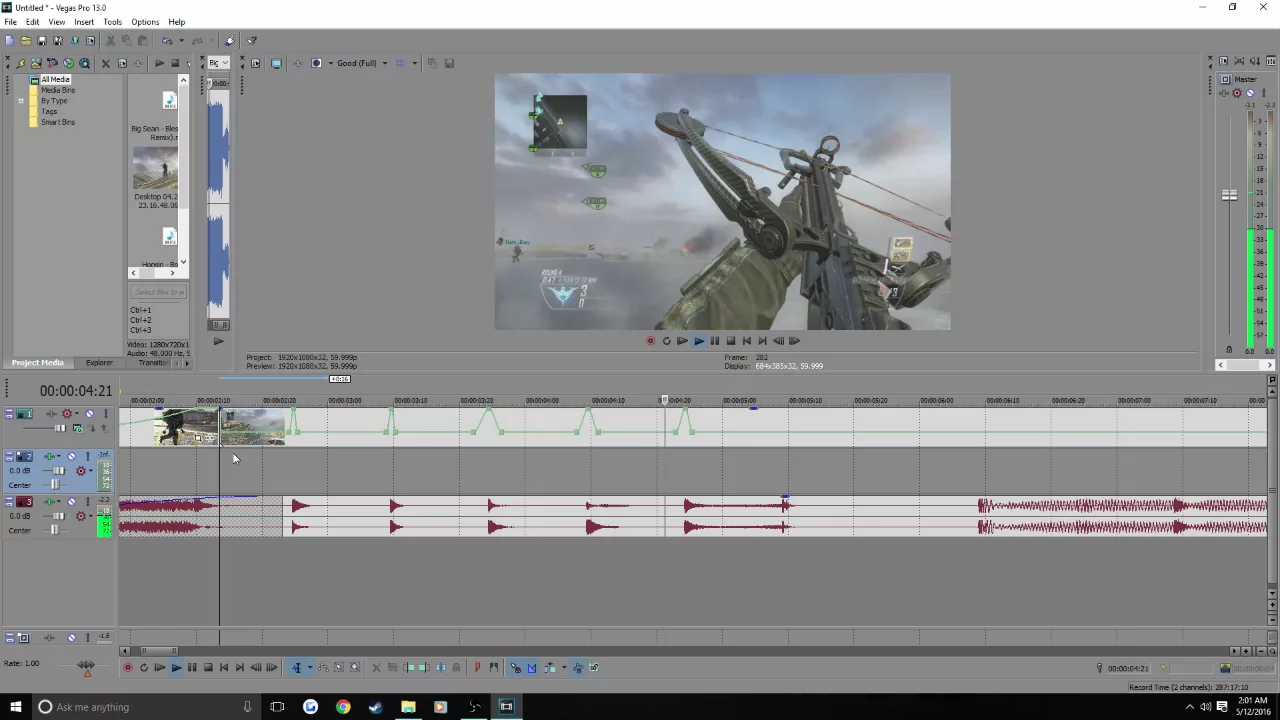Image resolution: width=1280 pixels, height=720 pixels.
Task: Select the Media Bins folder
Action: 58,90
